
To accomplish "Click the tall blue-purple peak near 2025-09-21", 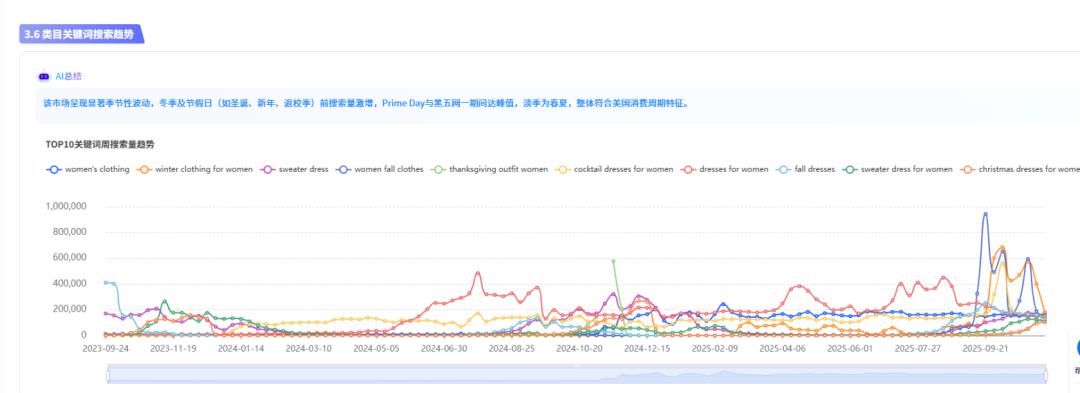I will pos(985,214).
